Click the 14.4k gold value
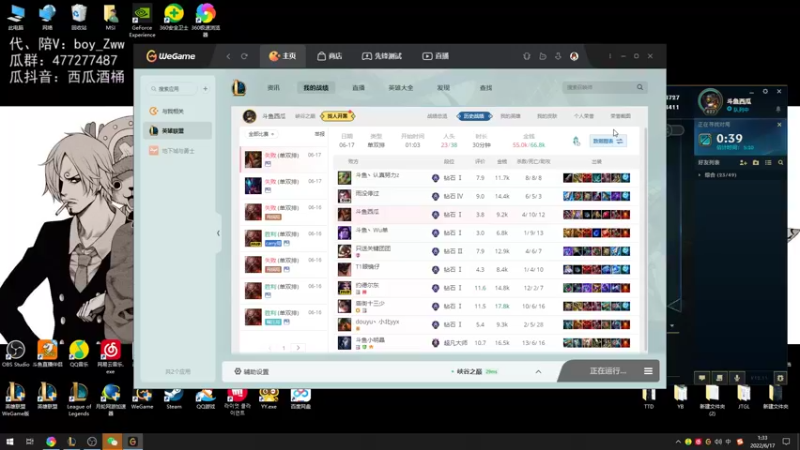Screen dimensions: 800x450 point(502,196)
